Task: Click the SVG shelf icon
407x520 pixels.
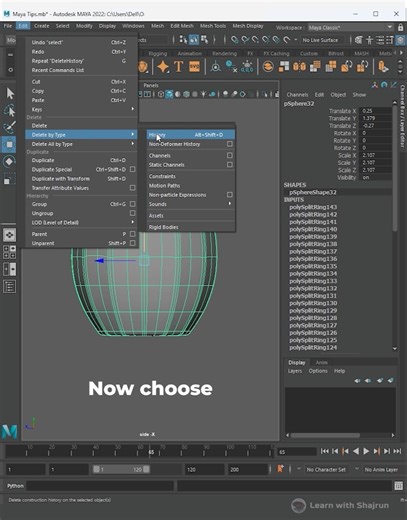Action: (x=194, y=67)
